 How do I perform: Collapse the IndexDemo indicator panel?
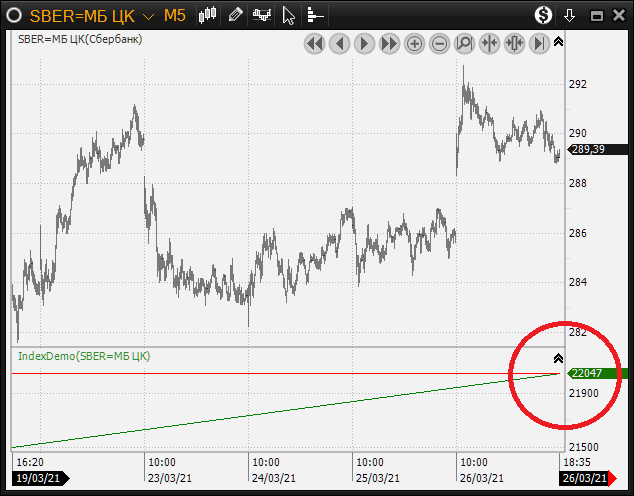click(558, 358)
